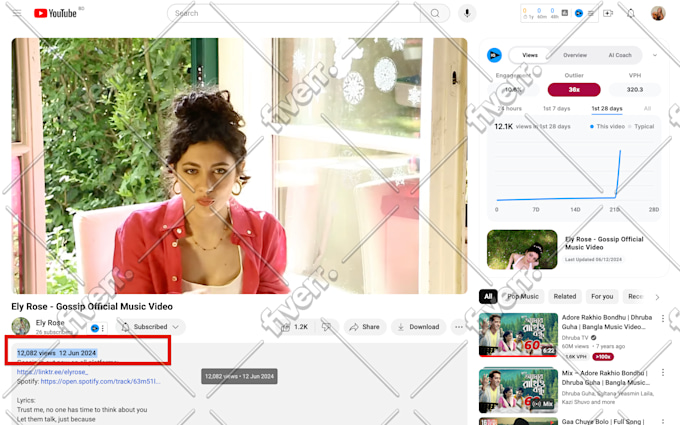Open the Adore Rakhio Bondhu video title
This screenshot has height=425, width=680.
607,322
